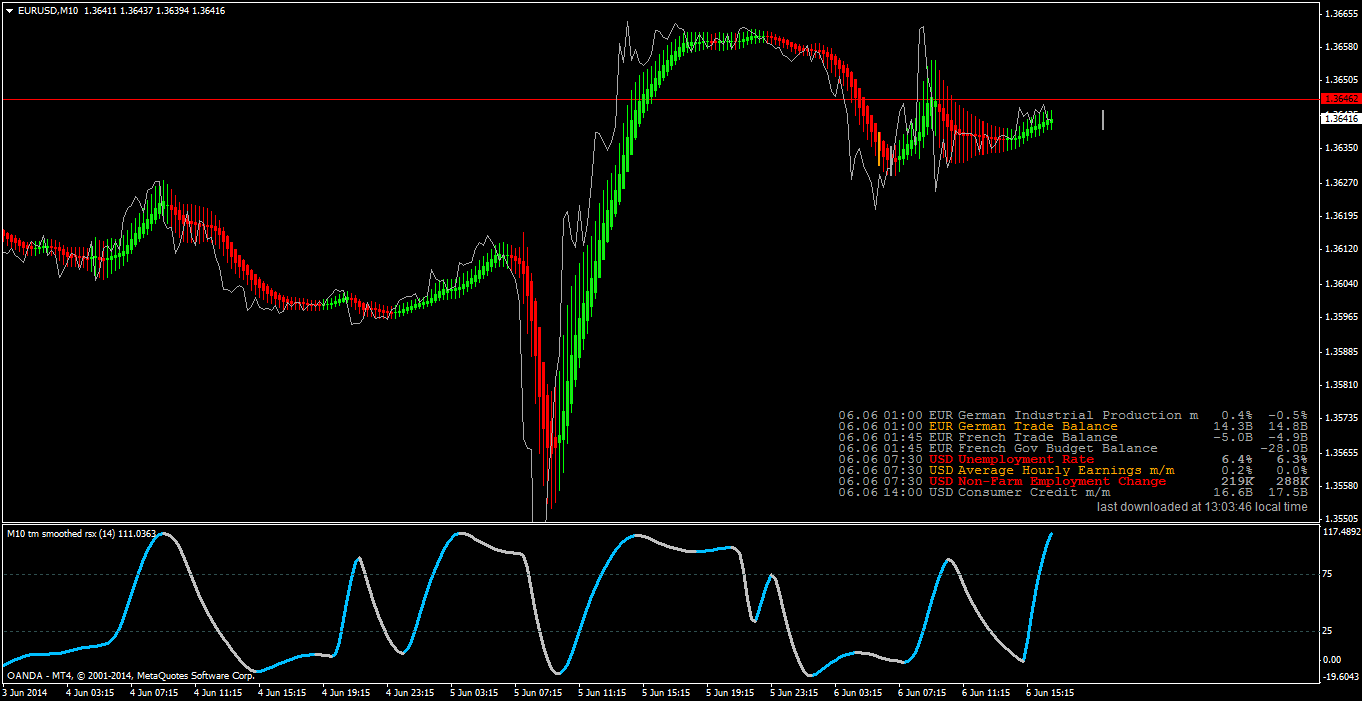This screenshot has height=701, width=1362.
Task: Click the '4 Jun 03:15' time axis label
Action: pos(89,692)
